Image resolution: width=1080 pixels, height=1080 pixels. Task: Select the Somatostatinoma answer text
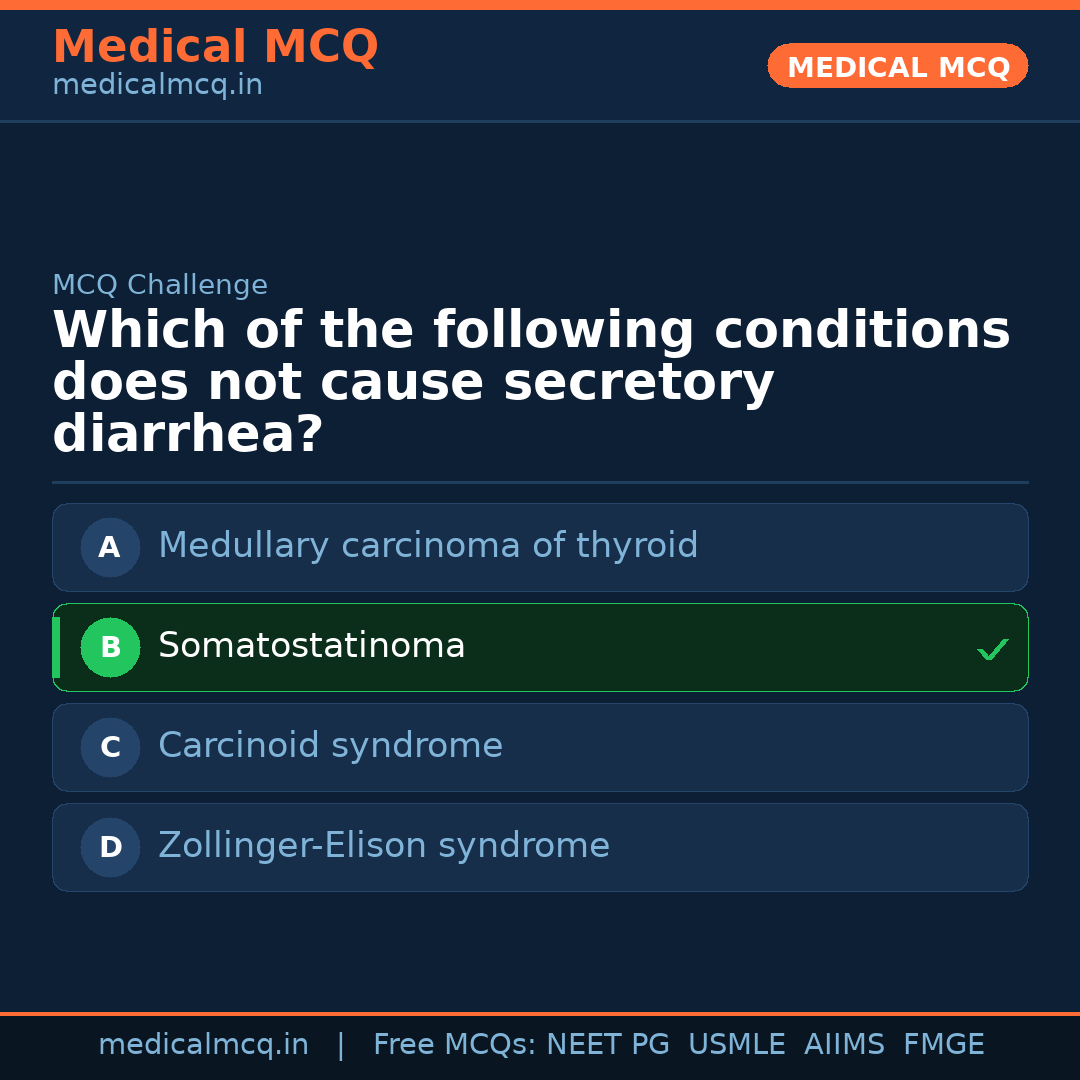(x=311, y=646)
